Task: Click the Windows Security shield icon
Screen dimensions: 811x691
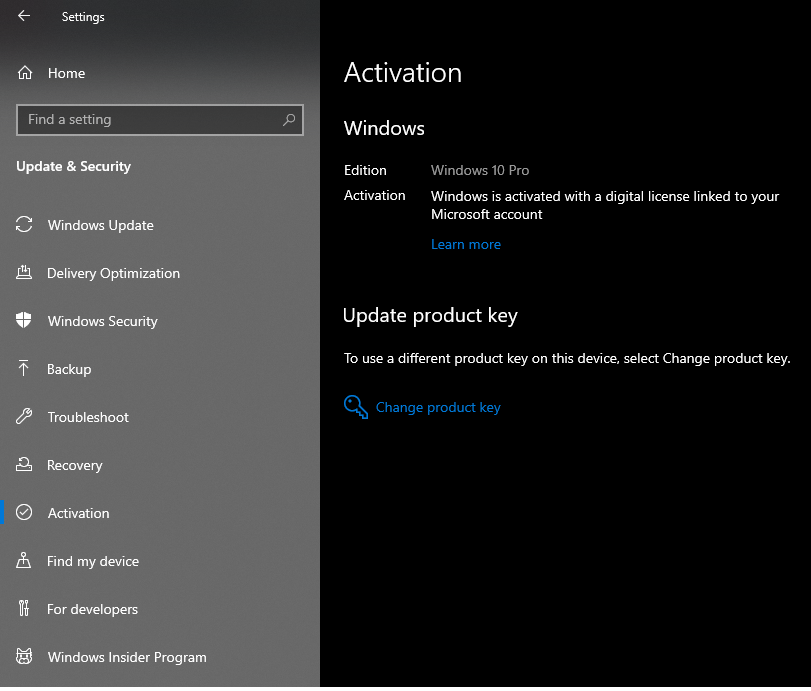Action: click(x=24, y=321)
